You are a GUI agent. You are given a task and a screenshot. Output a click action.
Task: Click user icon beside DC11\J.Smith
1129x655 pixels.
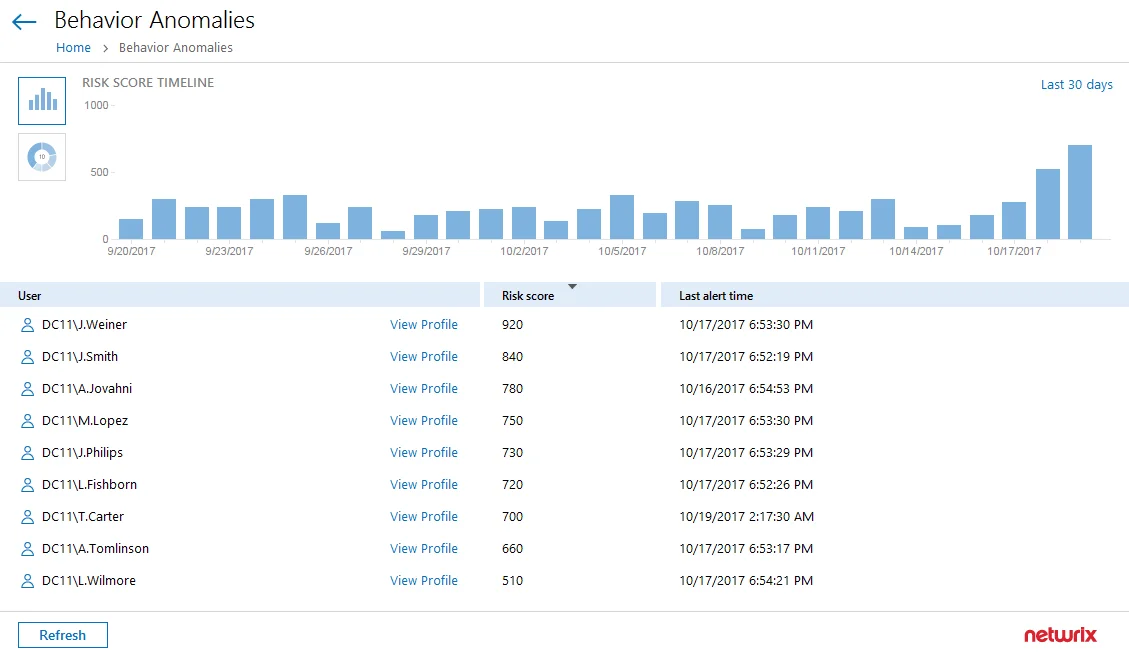click(x=27, y=357)
